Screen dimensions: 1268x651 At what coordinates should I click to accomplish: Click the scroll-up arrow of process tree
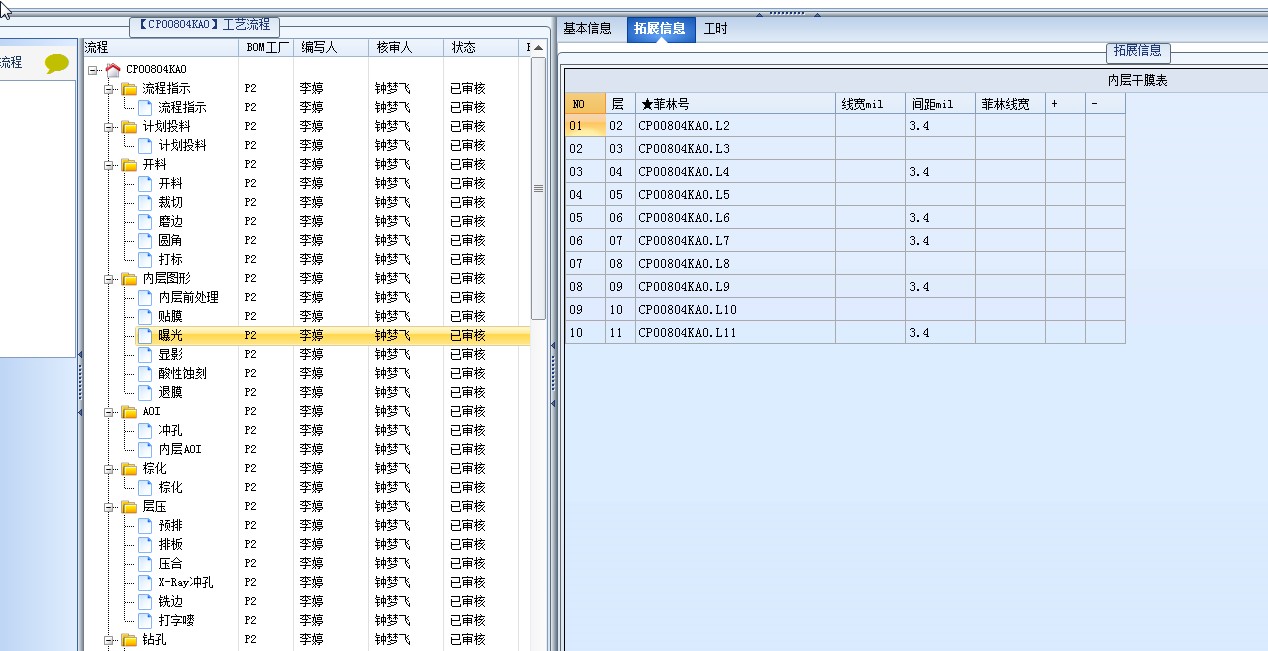(x=538, y=48)
